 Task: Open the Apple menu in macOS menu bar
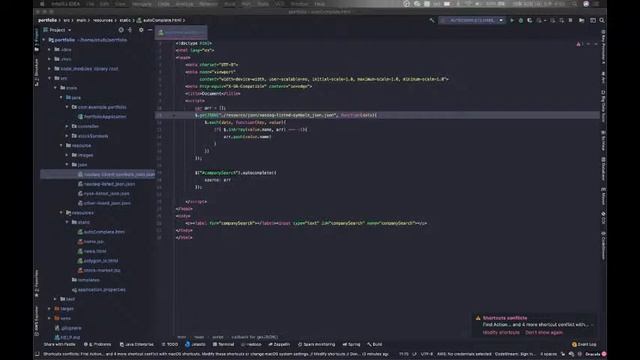coord(42,4)
